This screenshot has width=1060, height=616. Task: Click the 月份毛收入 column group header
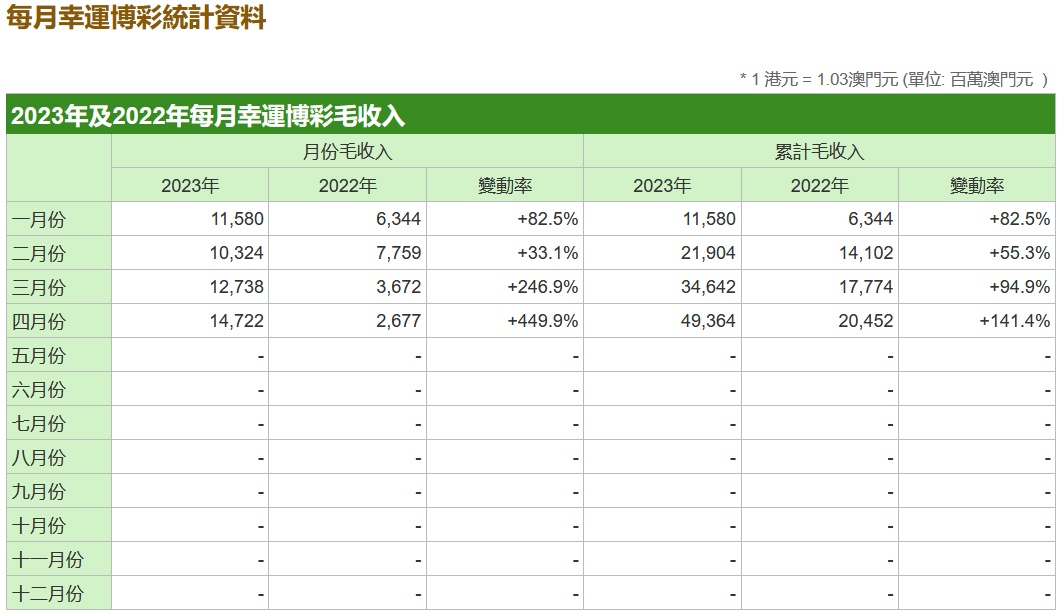click(x=347, y=151)
